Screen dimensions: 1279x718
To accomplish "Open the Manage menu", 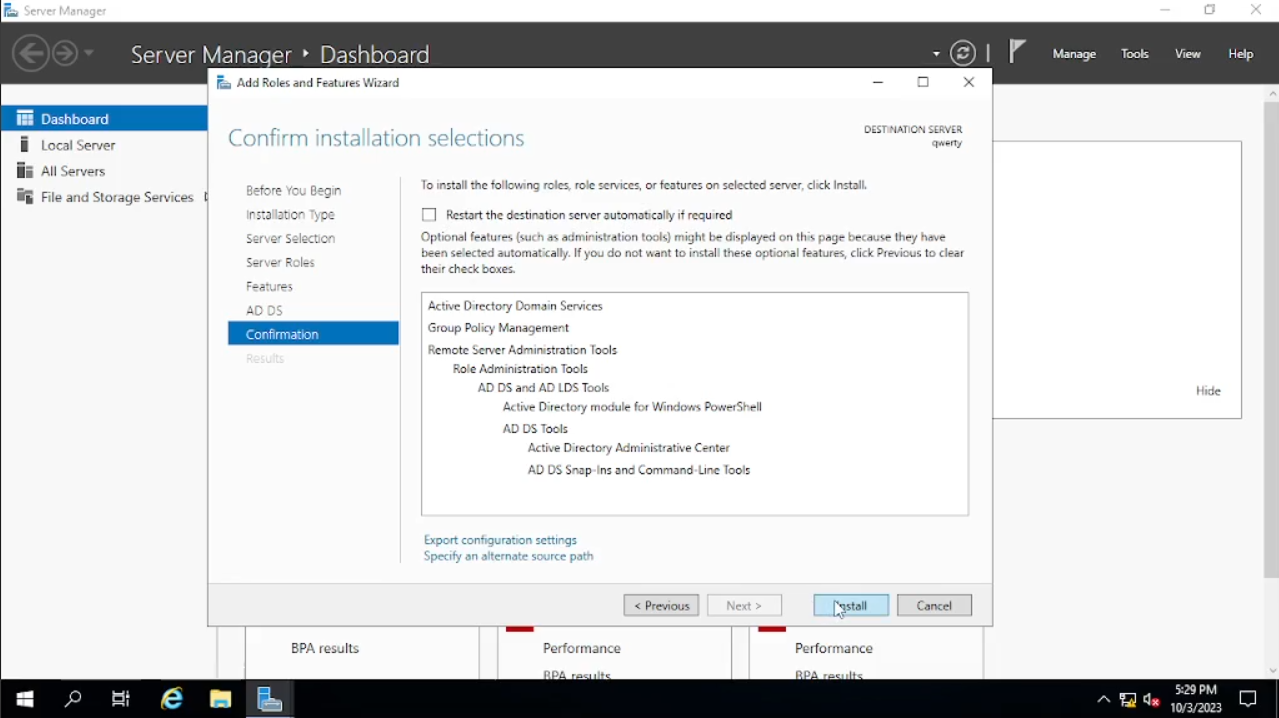I will [1074, 54].
